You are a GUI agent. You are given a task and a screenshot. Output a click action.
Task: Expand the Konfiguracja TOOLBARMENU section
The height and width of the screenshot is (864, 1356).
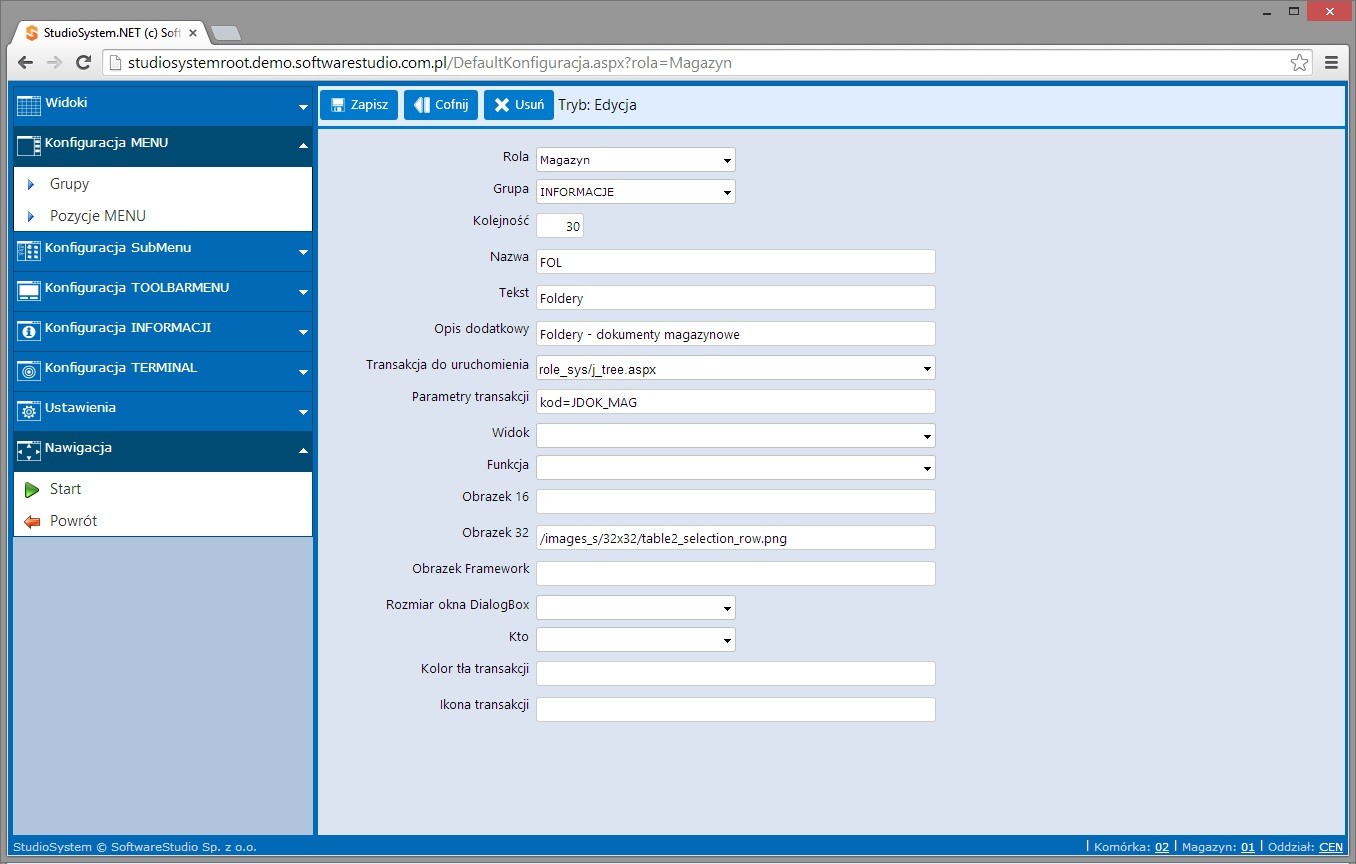[303, 292]
